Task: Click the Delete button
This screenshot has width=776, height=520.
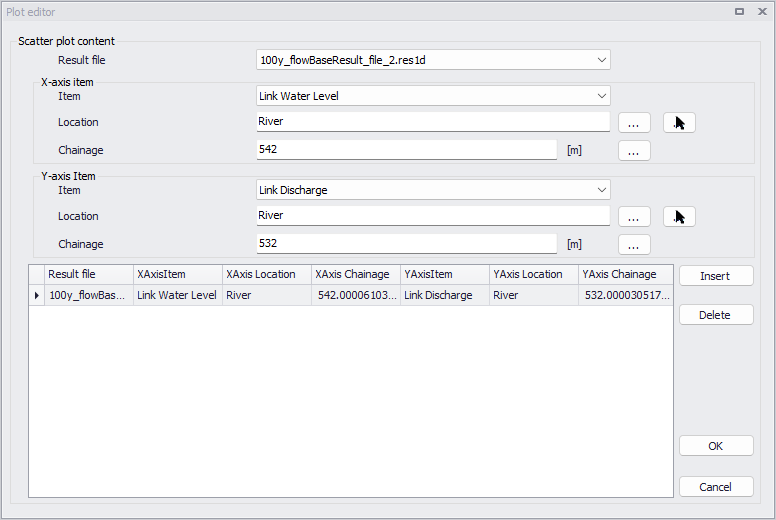Action: [716, 315]
